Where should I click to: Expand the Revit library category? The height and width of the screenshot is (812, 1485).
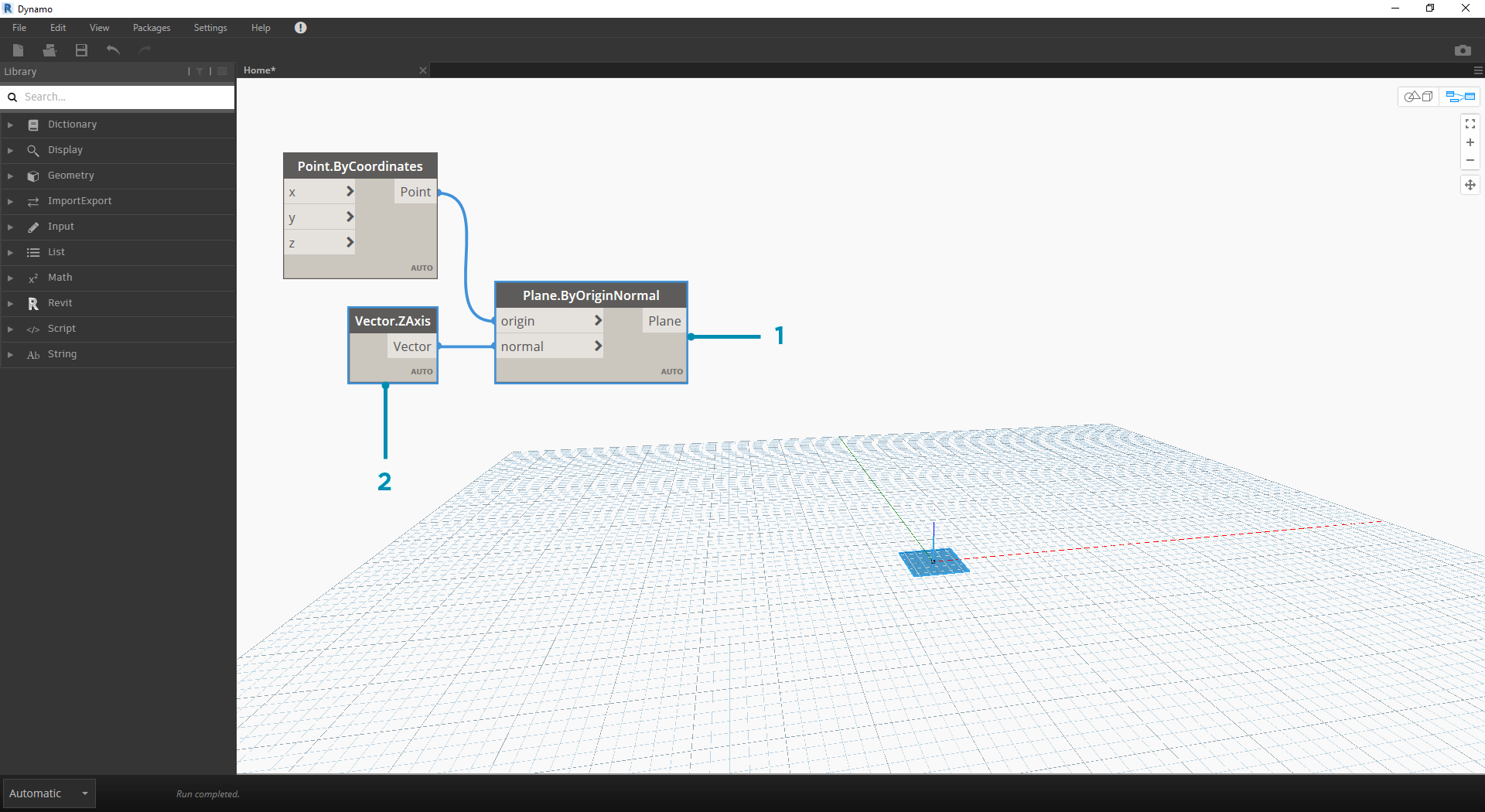tap(60, 303)
